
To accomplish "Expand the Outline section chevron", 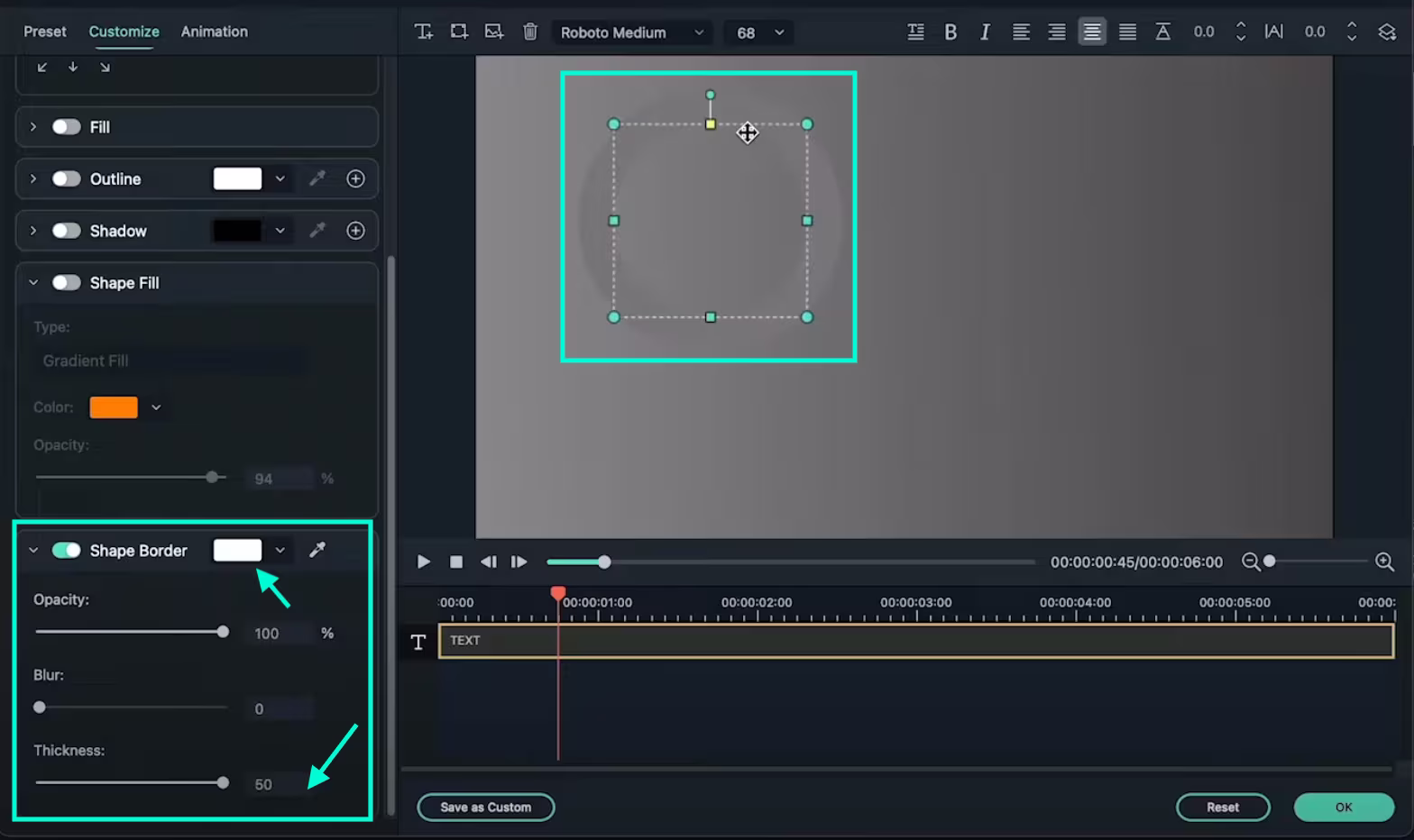I will pos(33,178).
